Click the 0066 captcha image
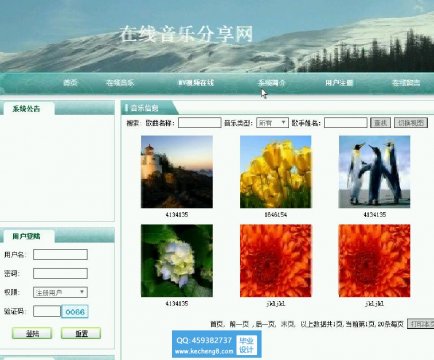This screenshot has height=360, width=434. coord(75,312)
